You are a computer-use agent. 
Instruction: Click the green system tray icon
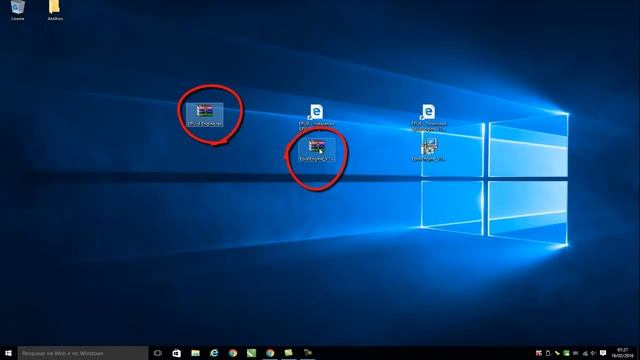pos(566,353)
